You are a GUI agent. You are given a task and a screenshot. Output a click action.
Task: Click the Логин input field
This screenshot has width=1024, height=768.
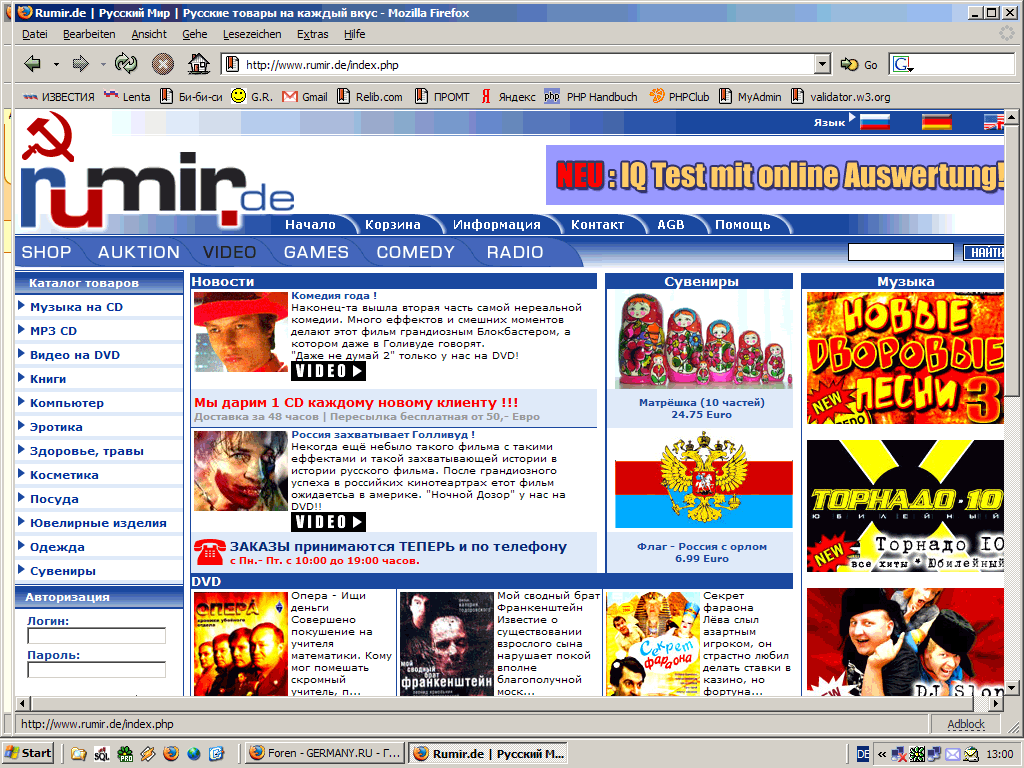point(97,635)
